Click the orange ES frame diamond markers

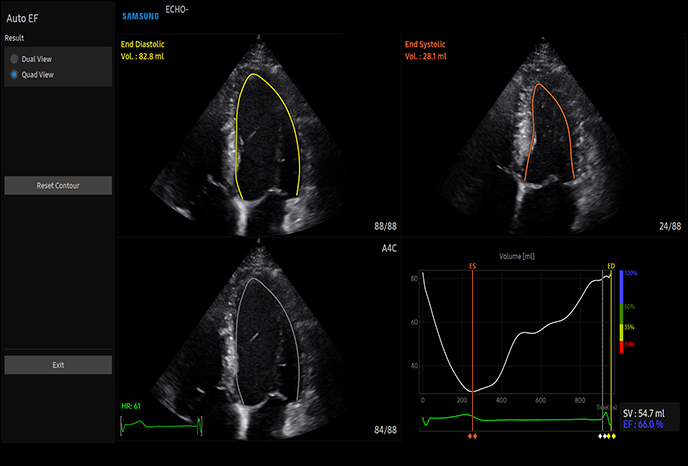[473, 437]
